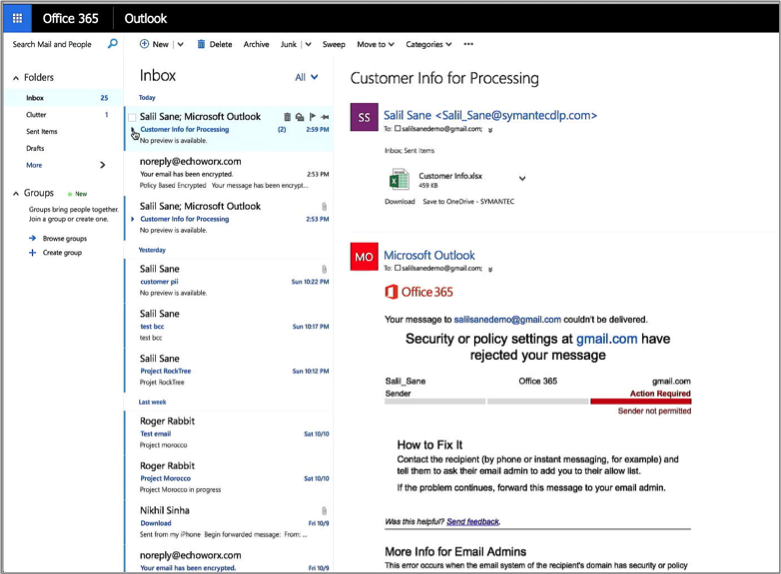The width and height of the screenshot is (781, 574).
Task: Flag the selected Salil Sane message
Action: (x=312, y=117)
